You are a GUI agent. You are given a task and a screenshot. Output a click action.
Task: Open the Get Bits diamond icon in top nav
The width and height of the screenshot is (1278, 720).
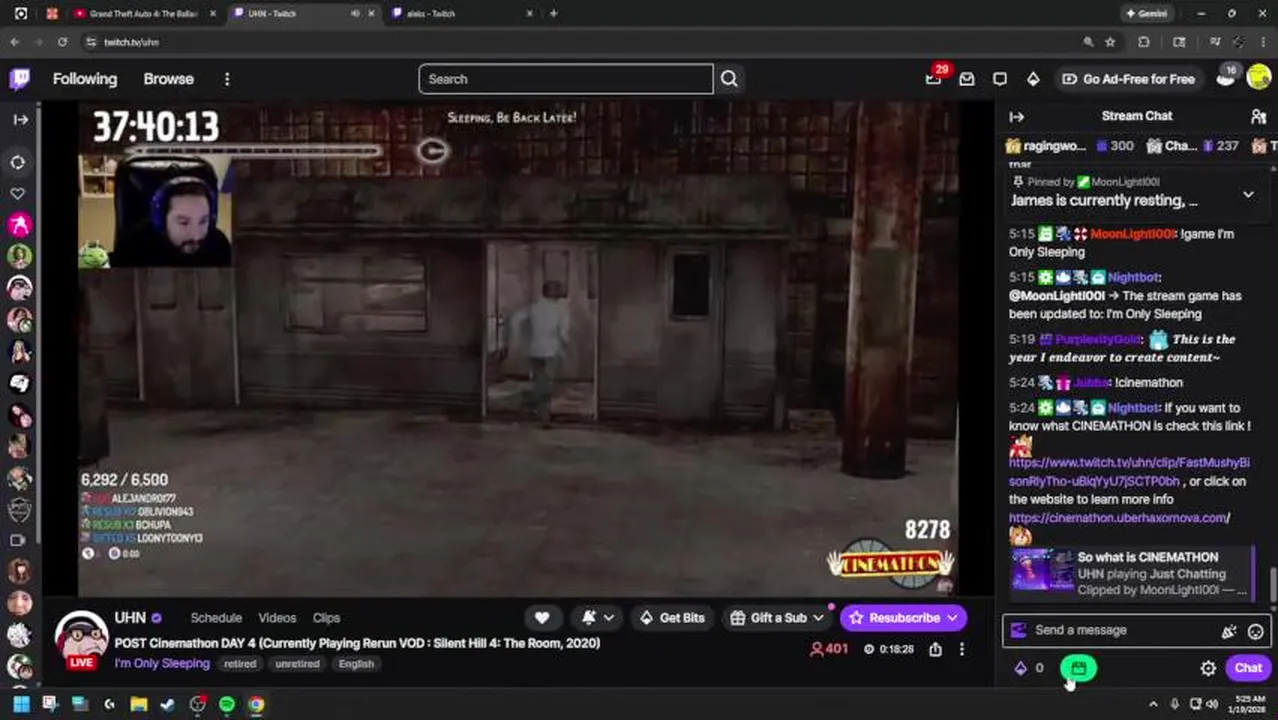pyautogui.click(x=1033, y=79)
